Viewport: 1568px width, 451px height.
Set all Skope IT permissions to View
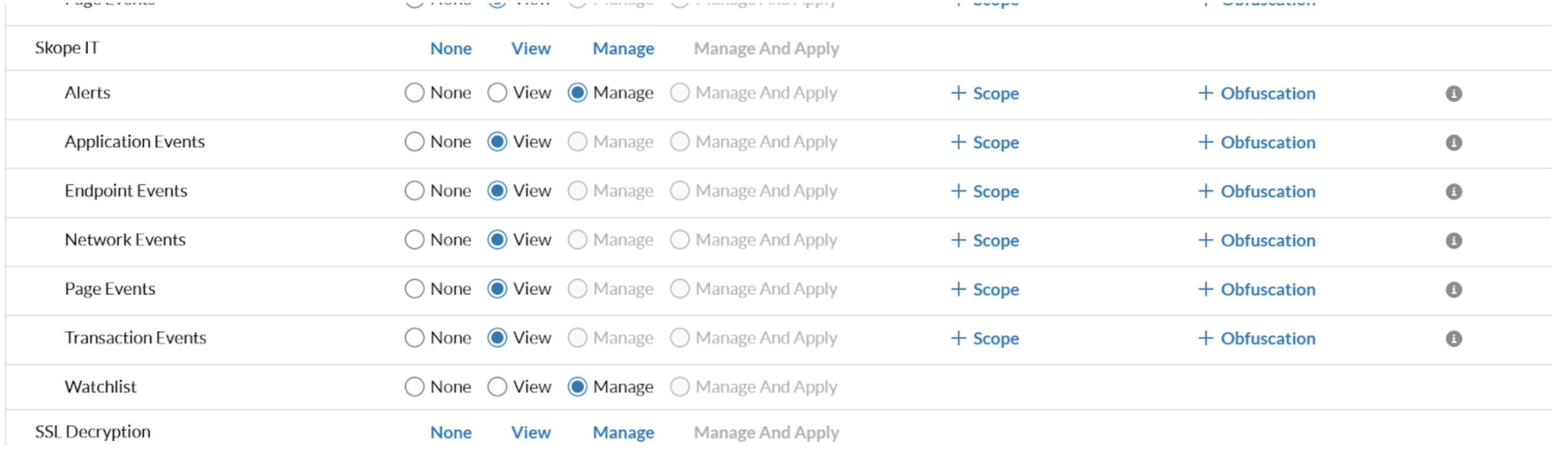coord(531,49)
